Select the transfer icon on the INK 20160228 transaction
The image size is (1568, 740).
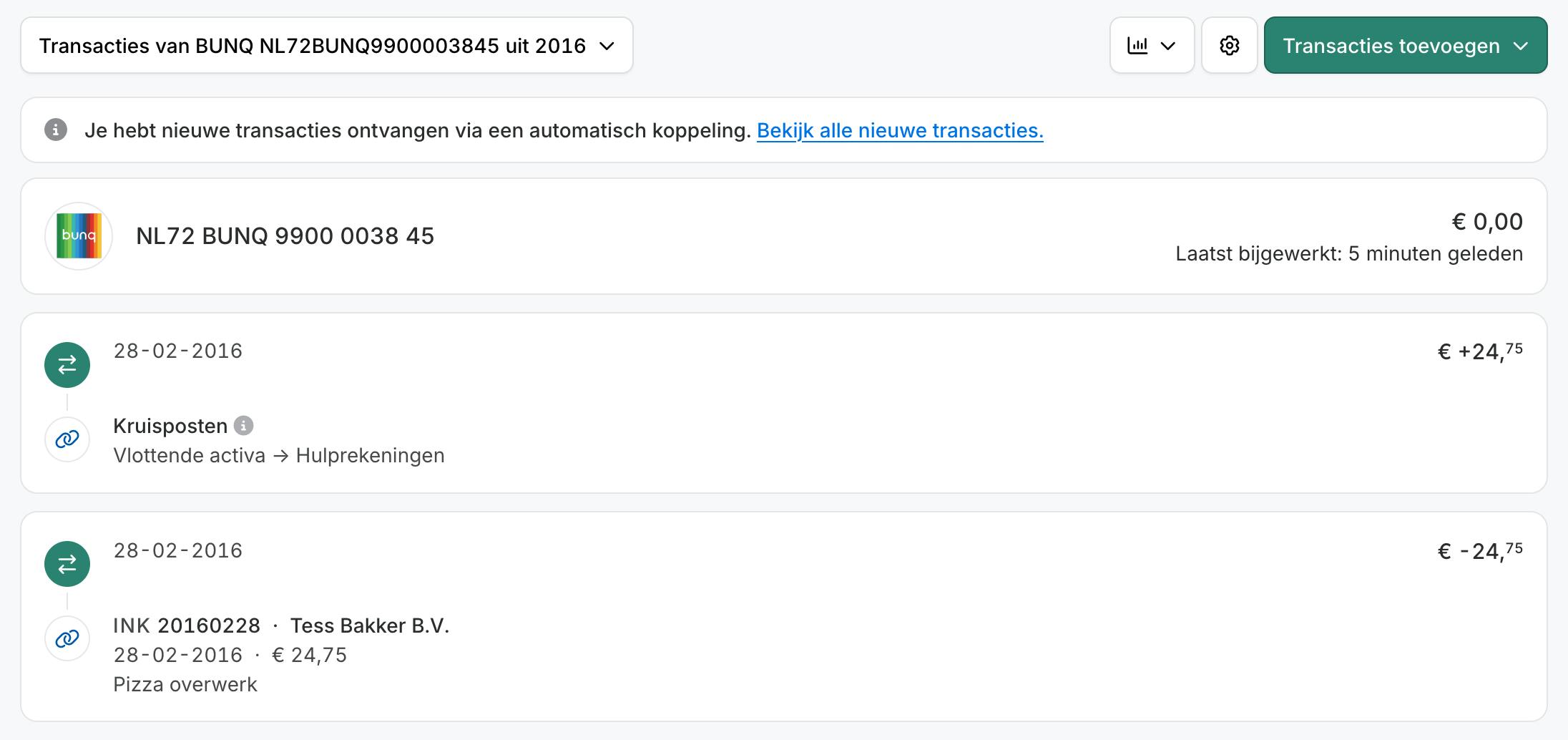pos(67,564)
